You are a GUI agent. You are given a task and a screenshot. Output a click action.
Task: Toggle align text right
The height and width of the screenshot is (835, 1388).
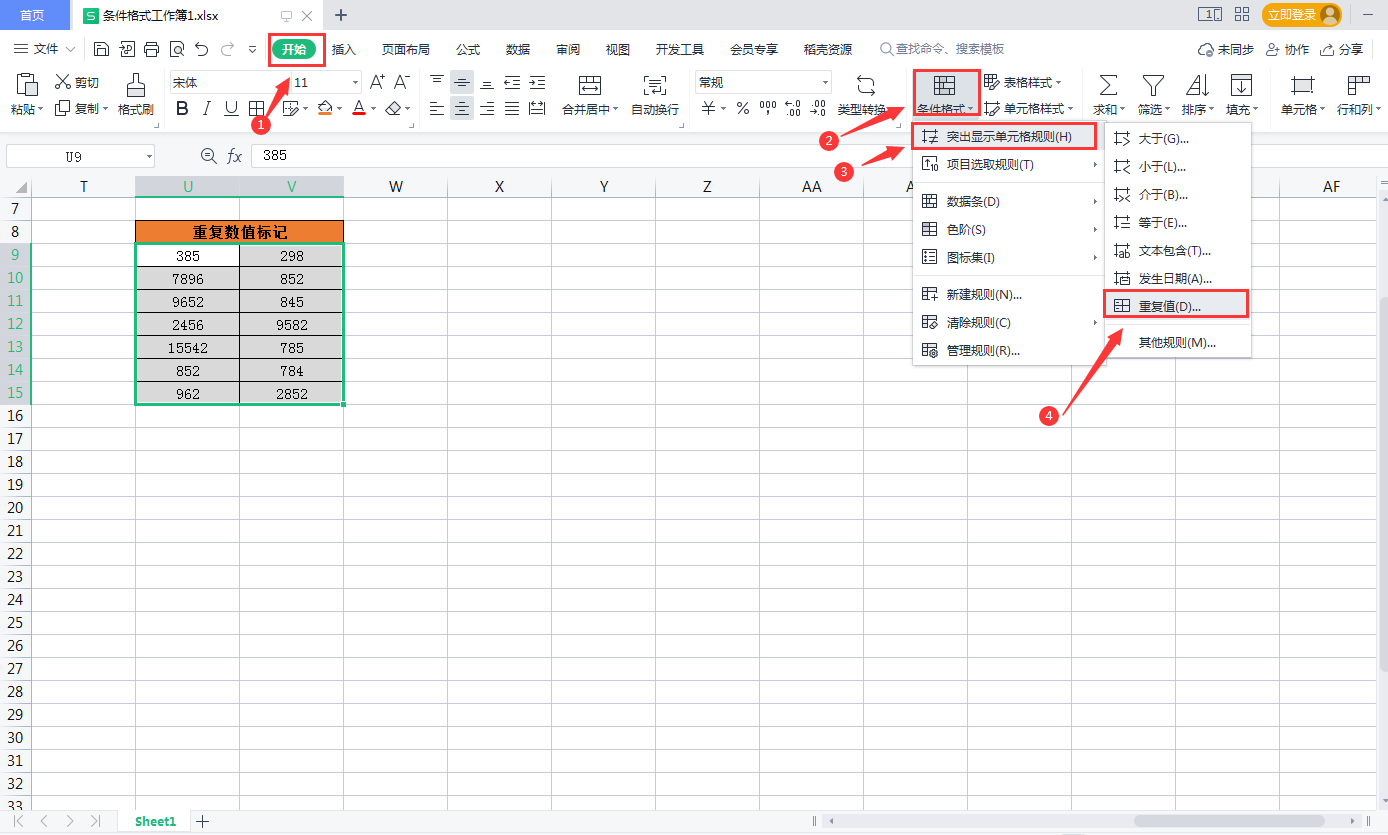tap(487, 108)
